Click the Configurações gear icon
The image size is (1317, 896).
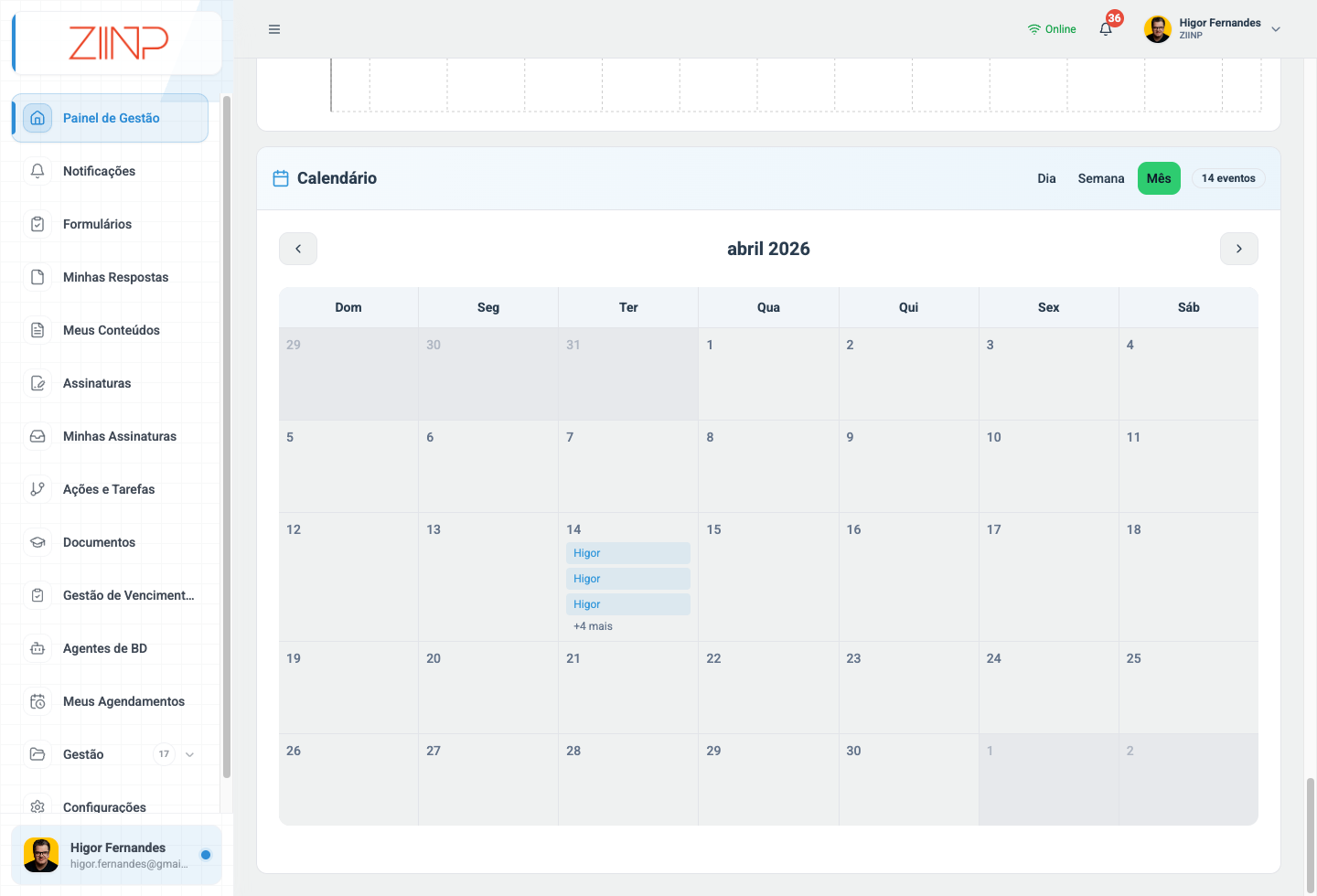(37, 806)
